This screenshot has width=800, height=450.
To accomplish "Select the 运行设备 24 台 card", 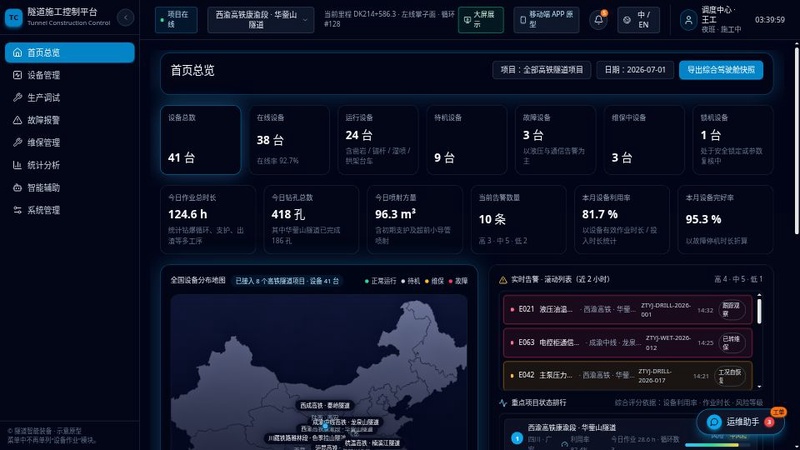I will [x=378, y=140].
